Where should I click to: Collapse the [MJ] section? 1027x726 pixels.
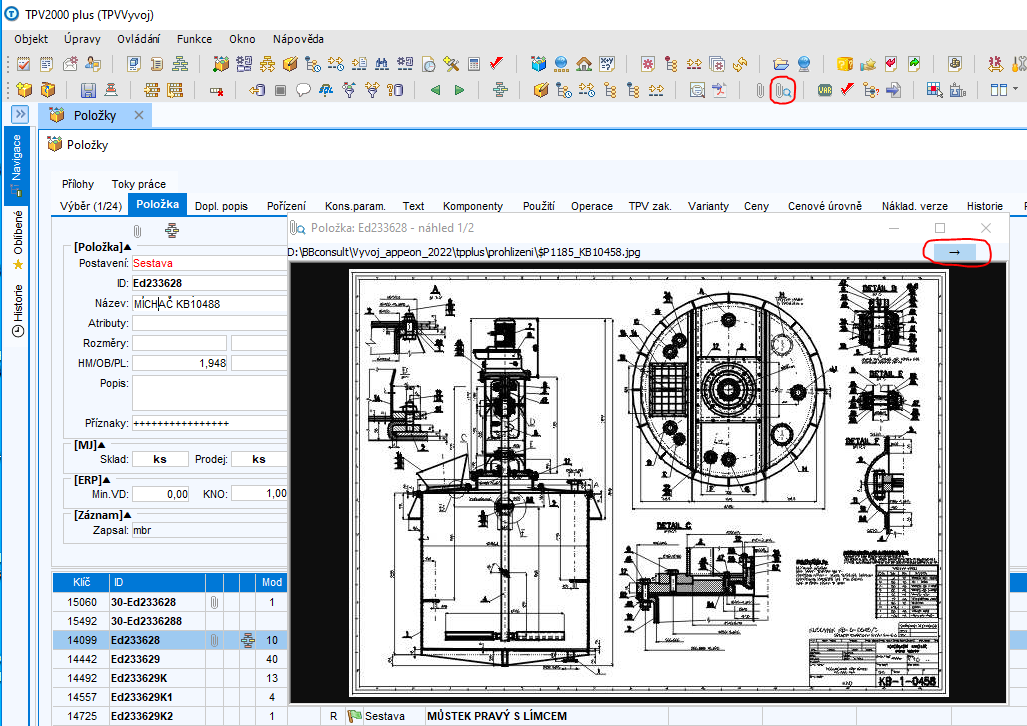(x=102, y=446)
